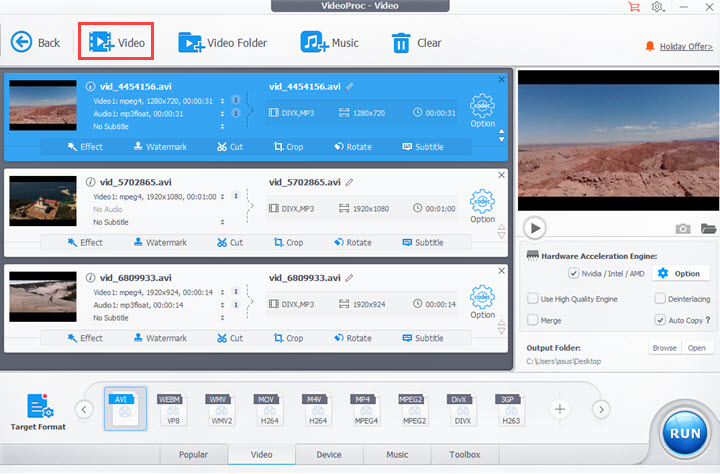Move vid_5702865.avi using reorder arrows
This screenshot has width=720, height=474.
click(x=501, y=231)
